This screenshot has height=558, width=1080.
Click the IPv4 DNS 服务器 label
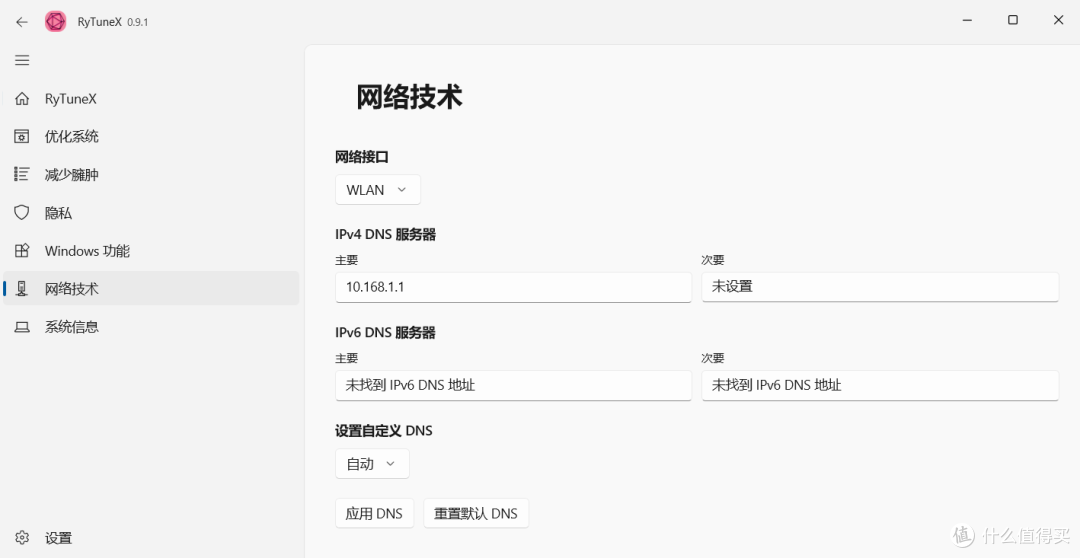[386, 234]
